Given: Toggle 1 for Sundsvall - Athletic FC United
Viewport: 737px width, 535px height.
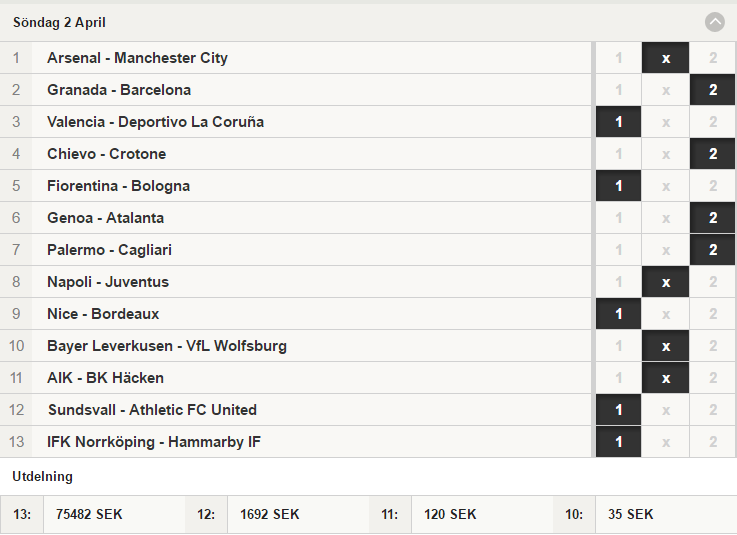Looking at the screenshot, I should [619, 409].
